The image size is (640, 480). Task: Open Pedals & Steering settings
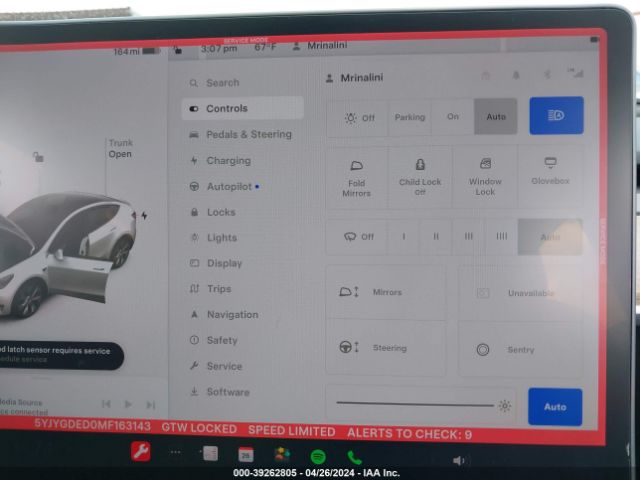(242, 134)
